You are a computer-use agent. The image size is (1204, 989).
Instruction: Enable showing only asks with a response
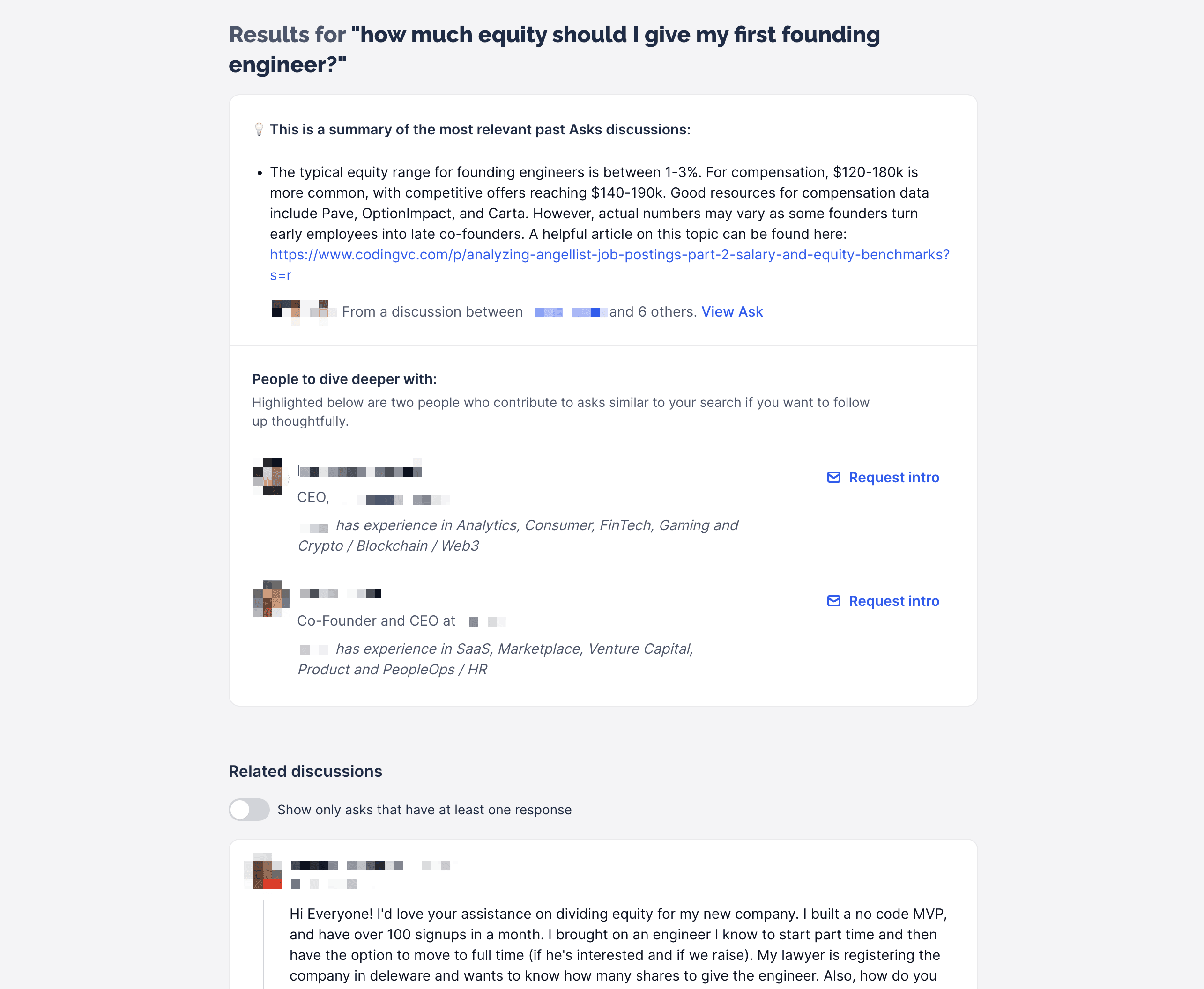coord(249,810)
